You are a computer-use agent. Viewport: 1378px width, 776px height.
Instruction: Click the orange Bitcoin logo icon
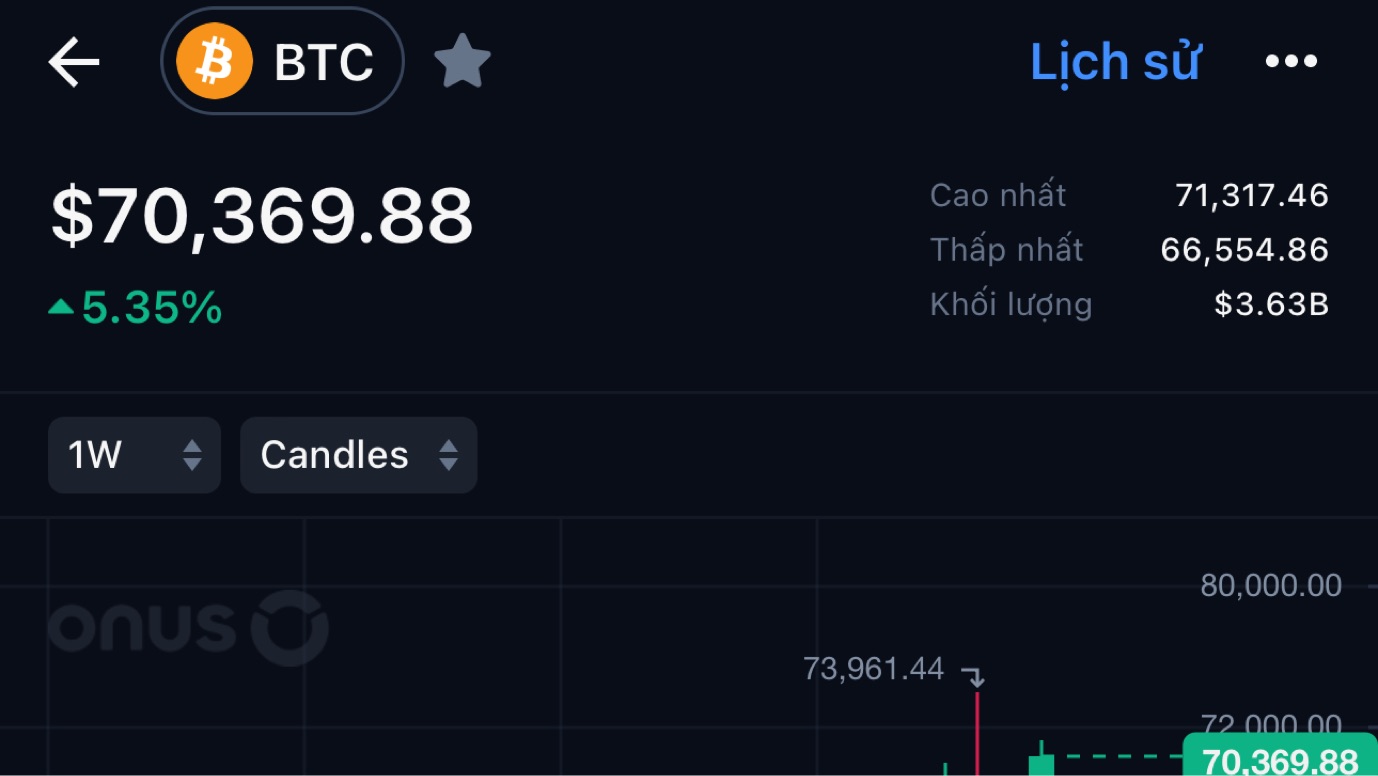coord(214,62)
